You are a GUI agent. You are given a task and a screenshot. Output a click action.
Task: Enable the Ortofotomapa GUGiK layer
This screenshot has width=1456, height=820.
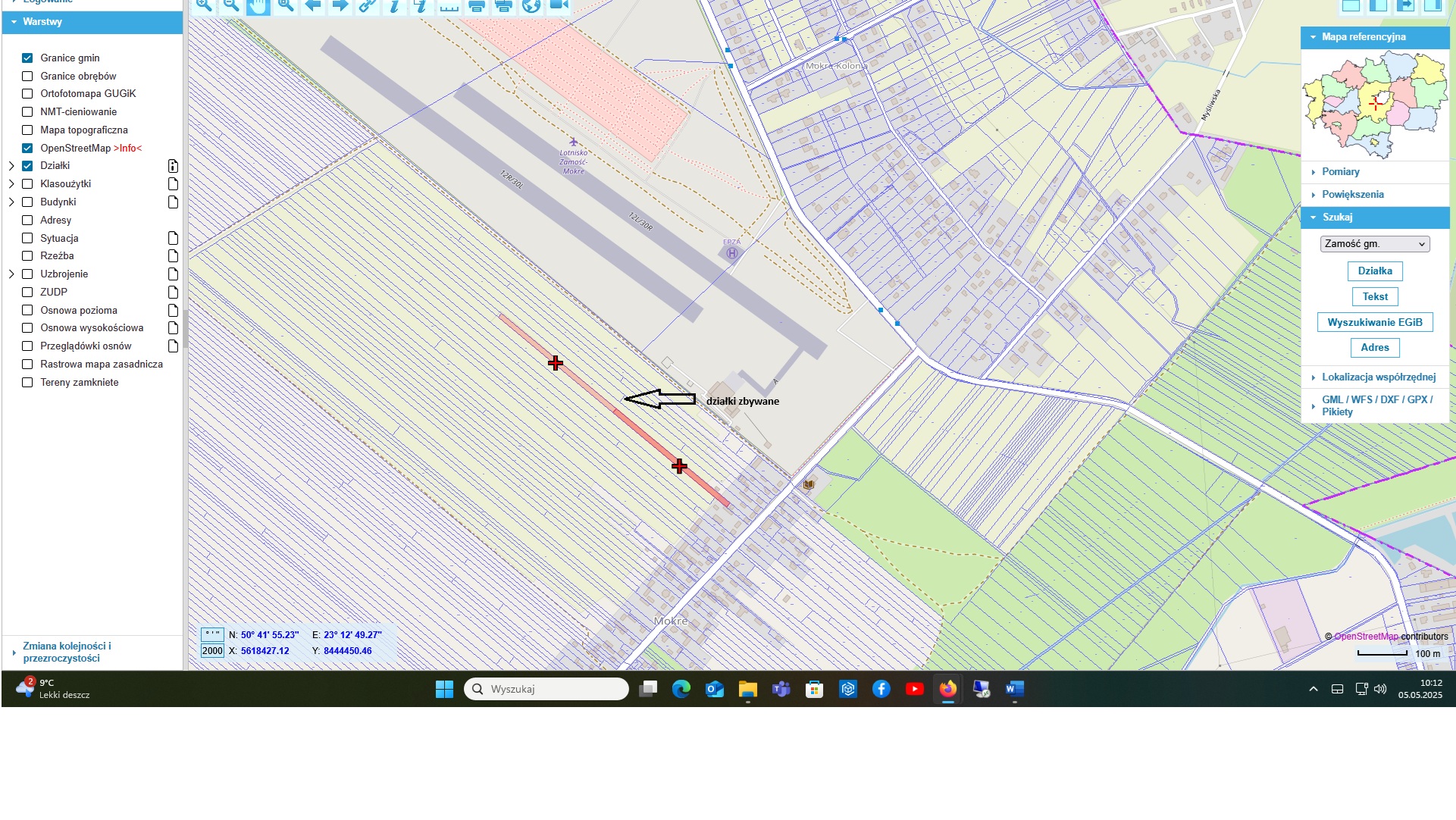tap(27, 94)
